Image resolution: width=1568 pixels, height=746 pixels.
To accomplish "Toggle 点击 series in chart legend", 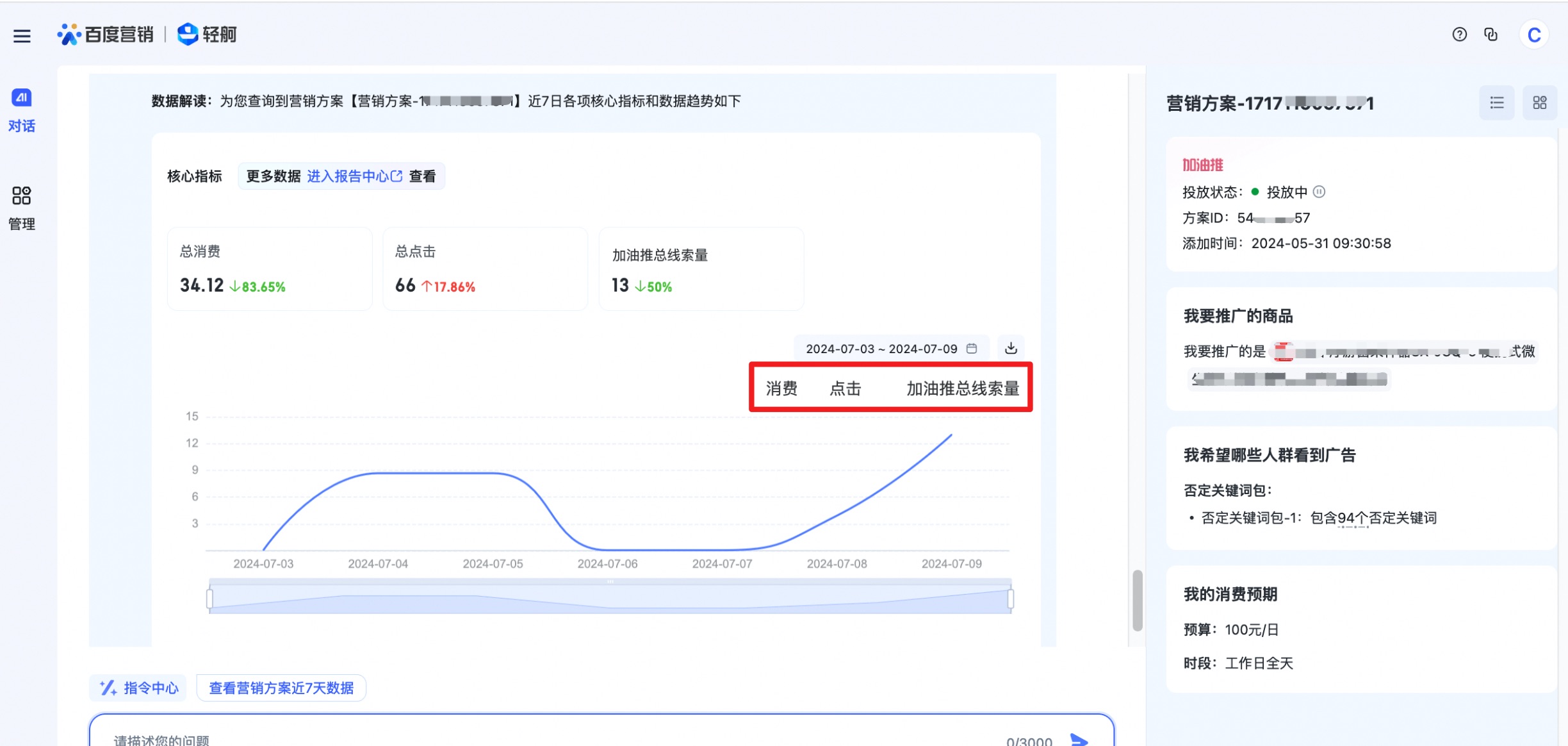I will 845,388.
